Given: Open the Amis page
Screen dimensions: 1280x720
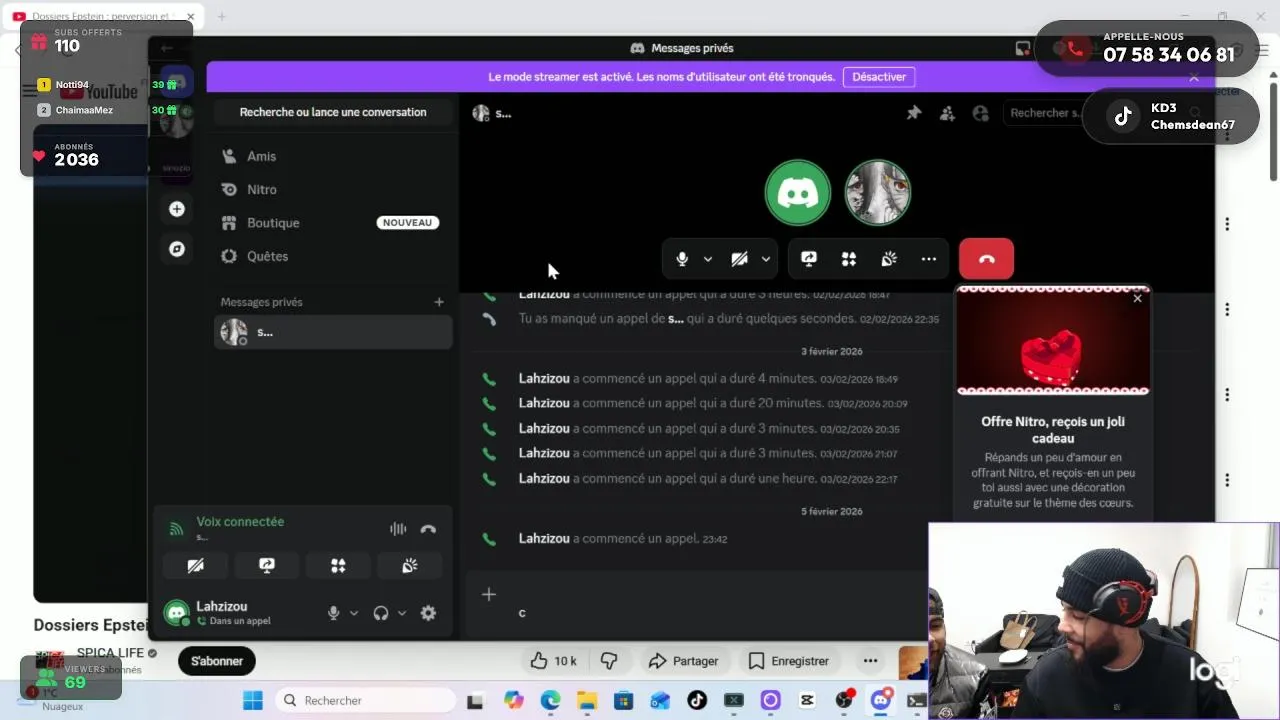Looking at the screenshot, I should coord(333,156).
